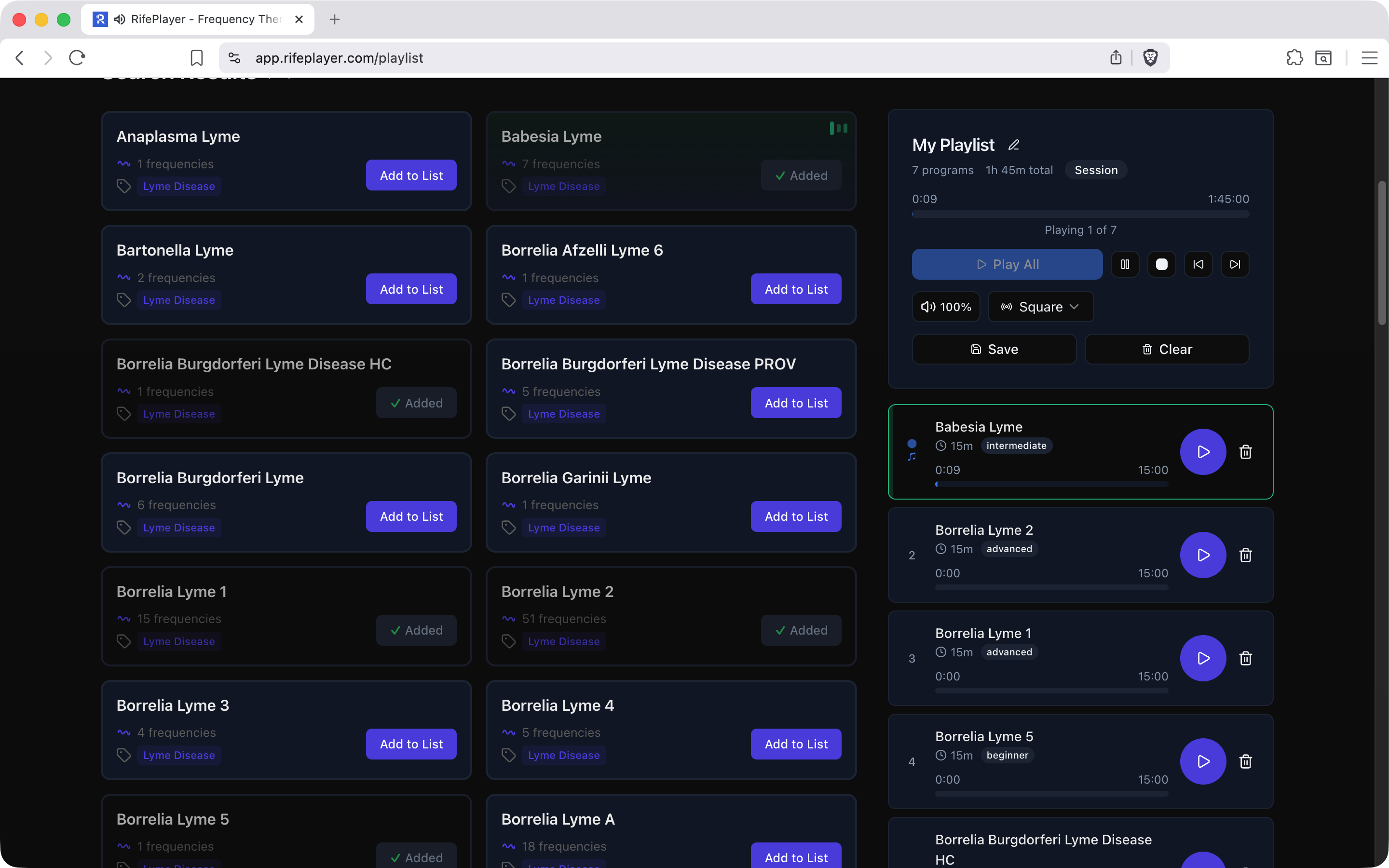Screen dimensions: 1389x868
Task: Remove Borrelia Lyme 2 from the playlist
Action: click(1245, 555)
